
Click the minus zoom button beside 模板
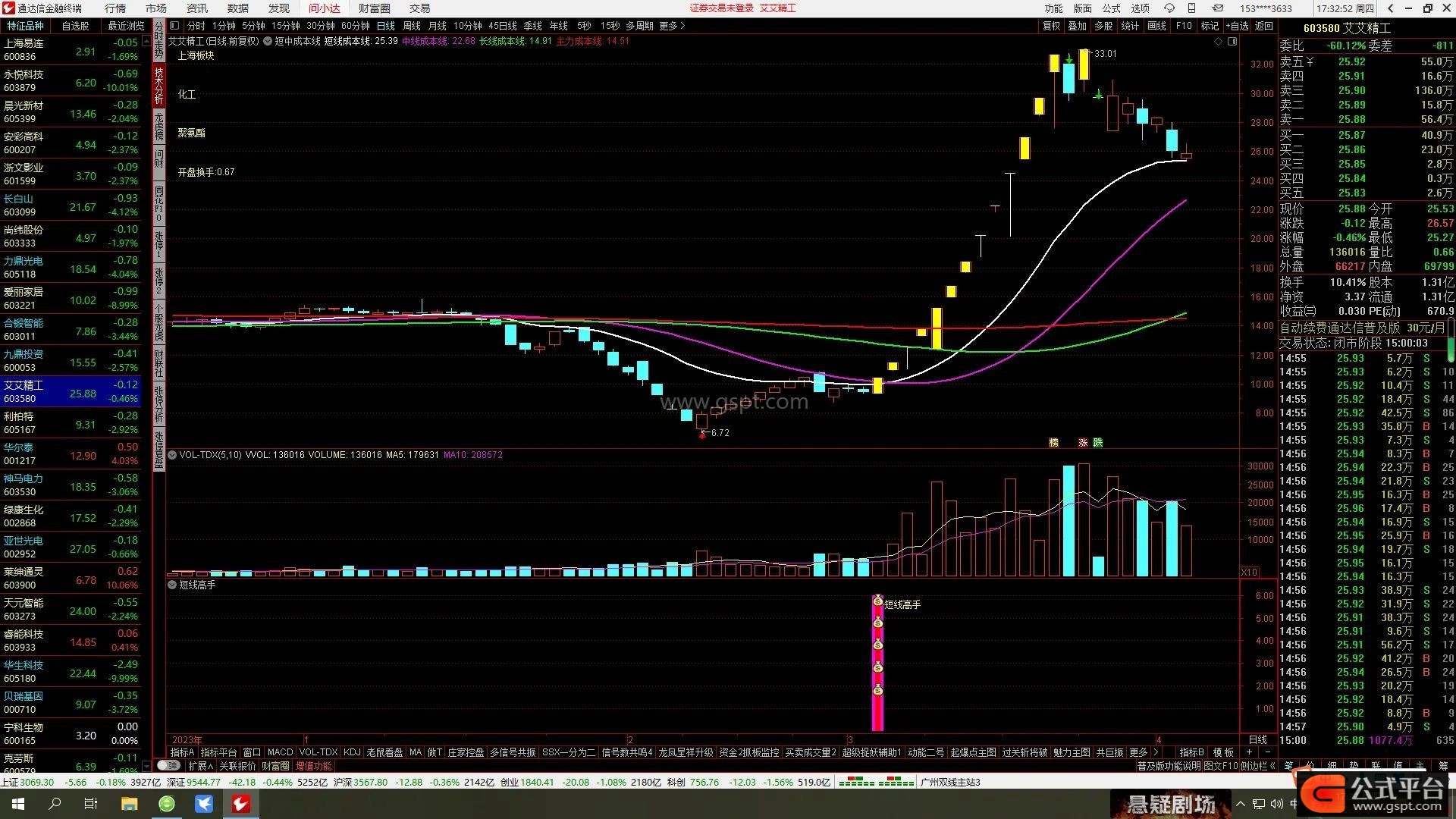click(x=1267, y=752)
